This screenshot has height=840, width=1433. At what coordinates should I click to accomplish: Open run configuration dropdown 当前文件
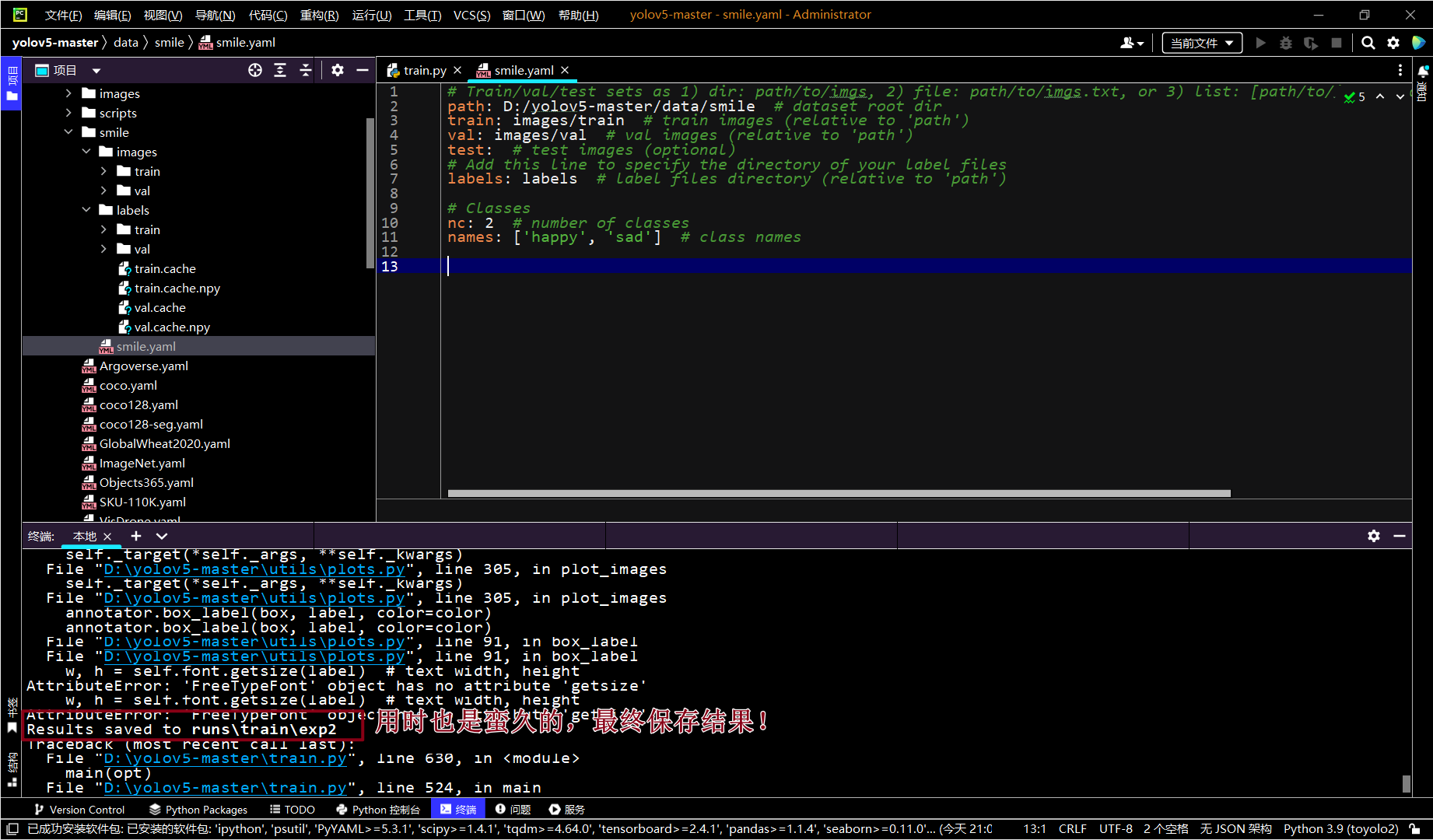click(1202, 43)
